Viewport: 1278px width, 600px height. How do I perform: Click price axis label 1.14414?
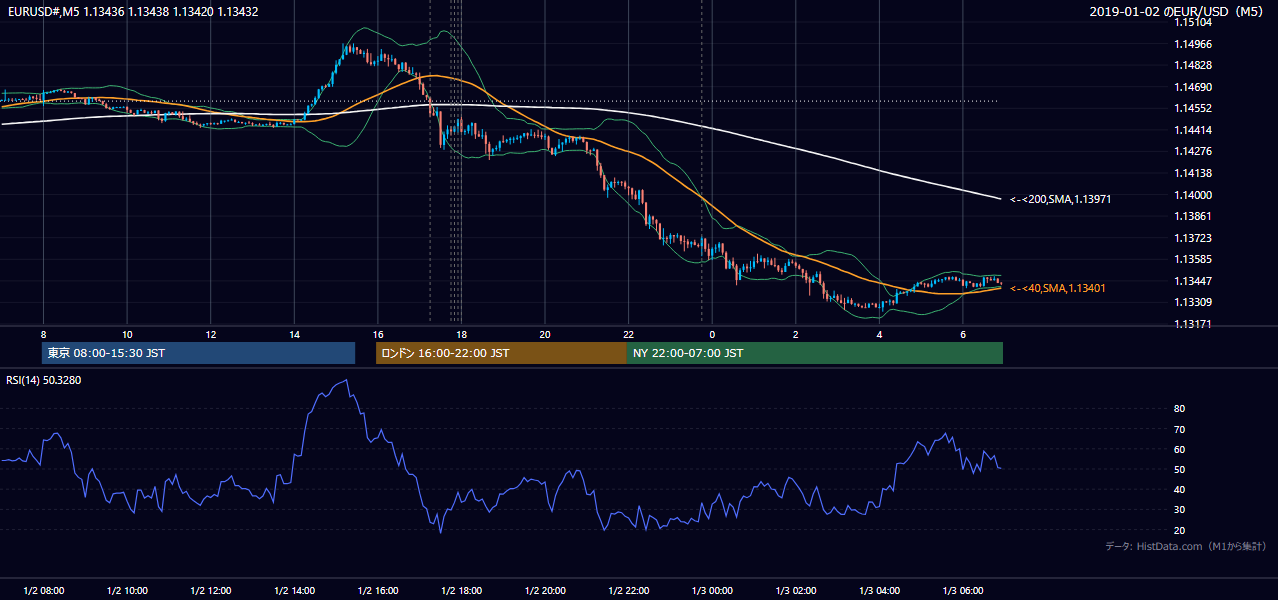click(x=1193, y=130)
